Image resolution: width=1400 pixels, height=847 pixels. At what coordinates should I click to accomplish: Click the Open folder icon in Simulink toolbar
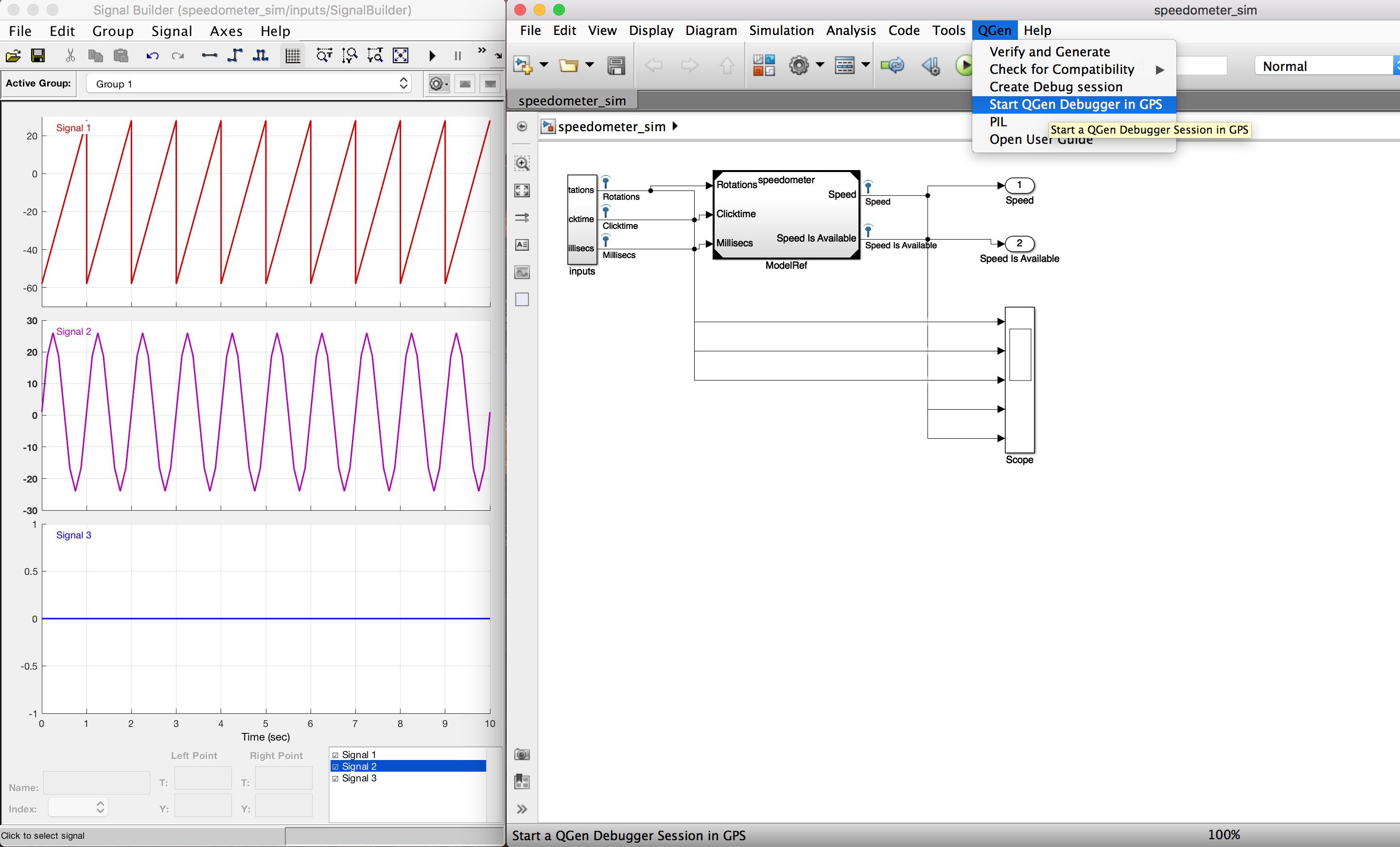568,65
